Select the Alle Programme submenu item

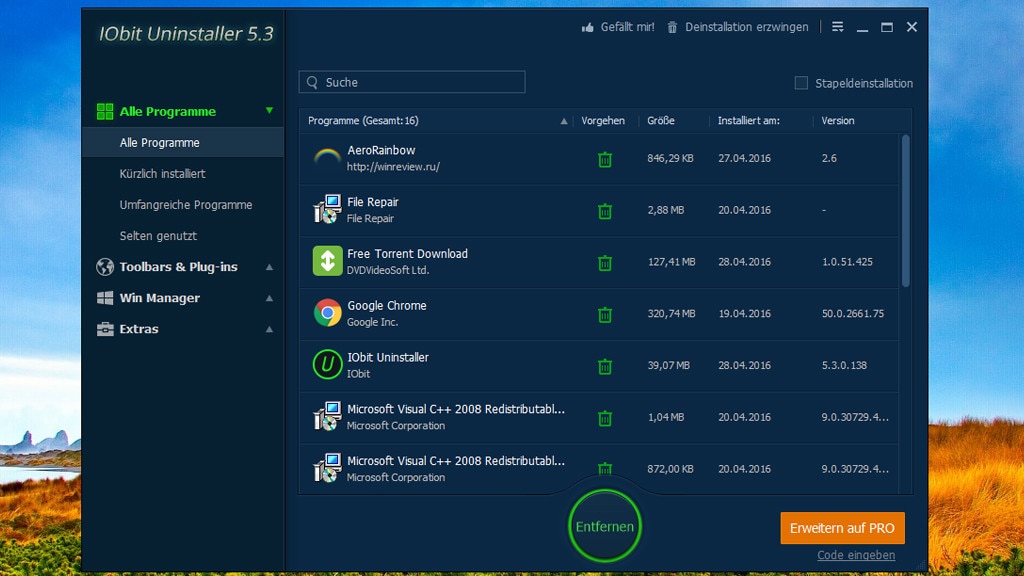[x=183, y=142]
